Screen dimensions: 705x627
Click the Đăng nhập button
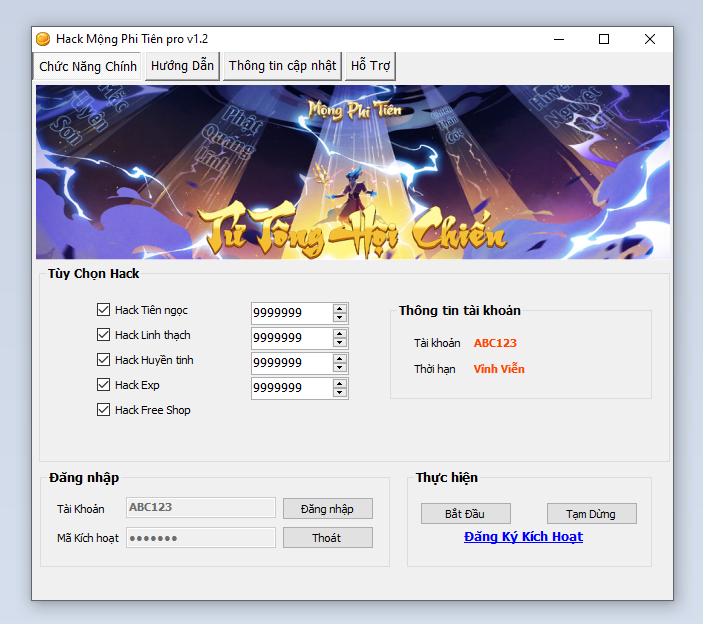[x=327, y=509]
